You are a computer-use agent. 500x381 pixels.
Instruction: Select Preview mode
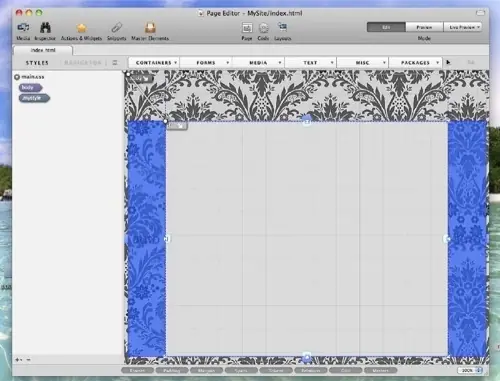[x=424, y=27]
